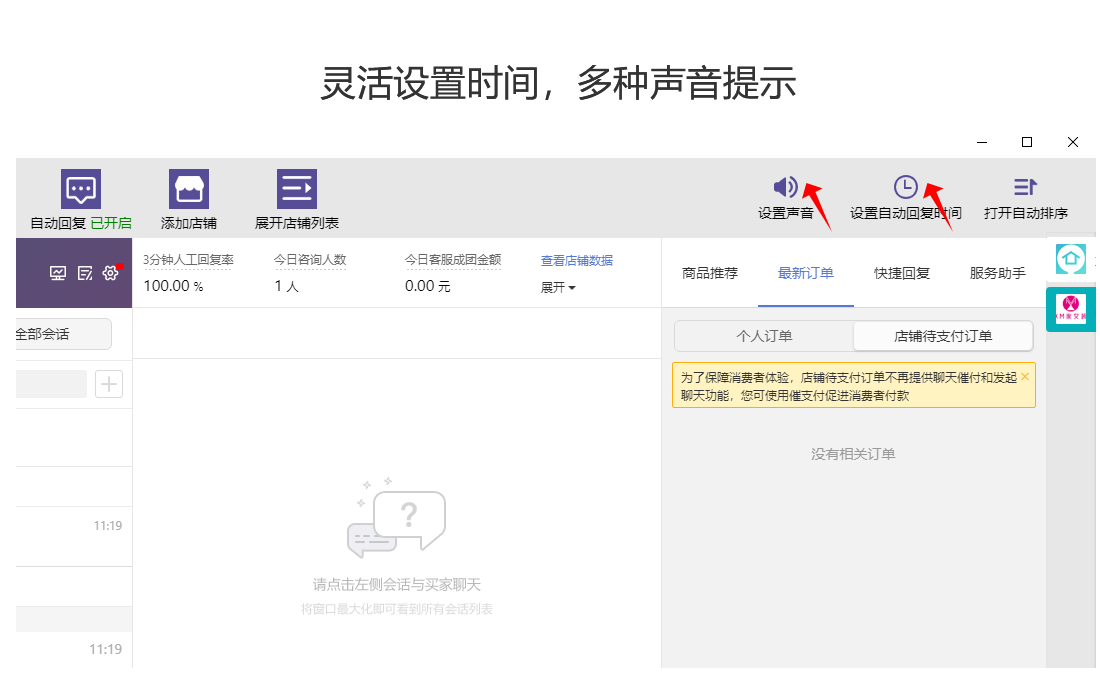The height and width of the screenshot is (673, 1100).
Task: Select the 个人订单 segment
Action: tap(764, 336)
